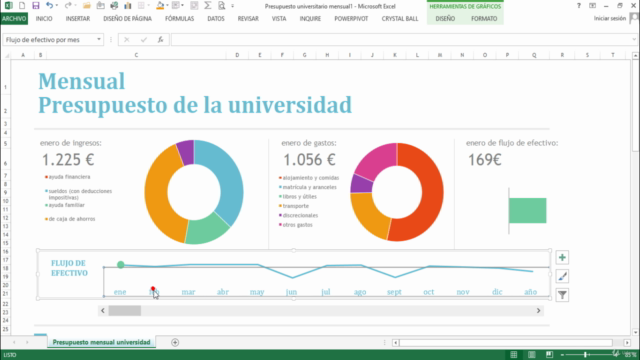Open the dropdown beside the table-style icon
This screenshot has height=360, width=640.
tap(182, 6)
